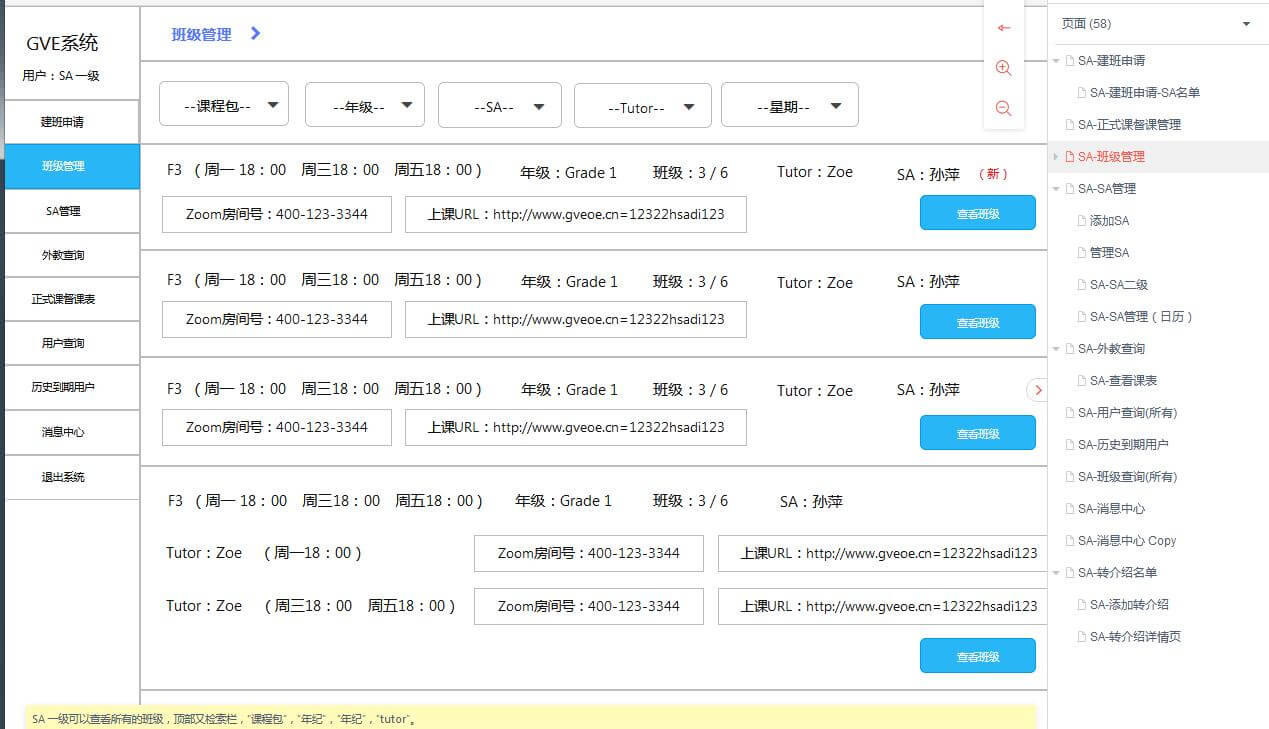Click page icon beside SA-正式课督课管理
Image resolution: width=1269 pixels, height=729 pixels.
(1070, 125)
